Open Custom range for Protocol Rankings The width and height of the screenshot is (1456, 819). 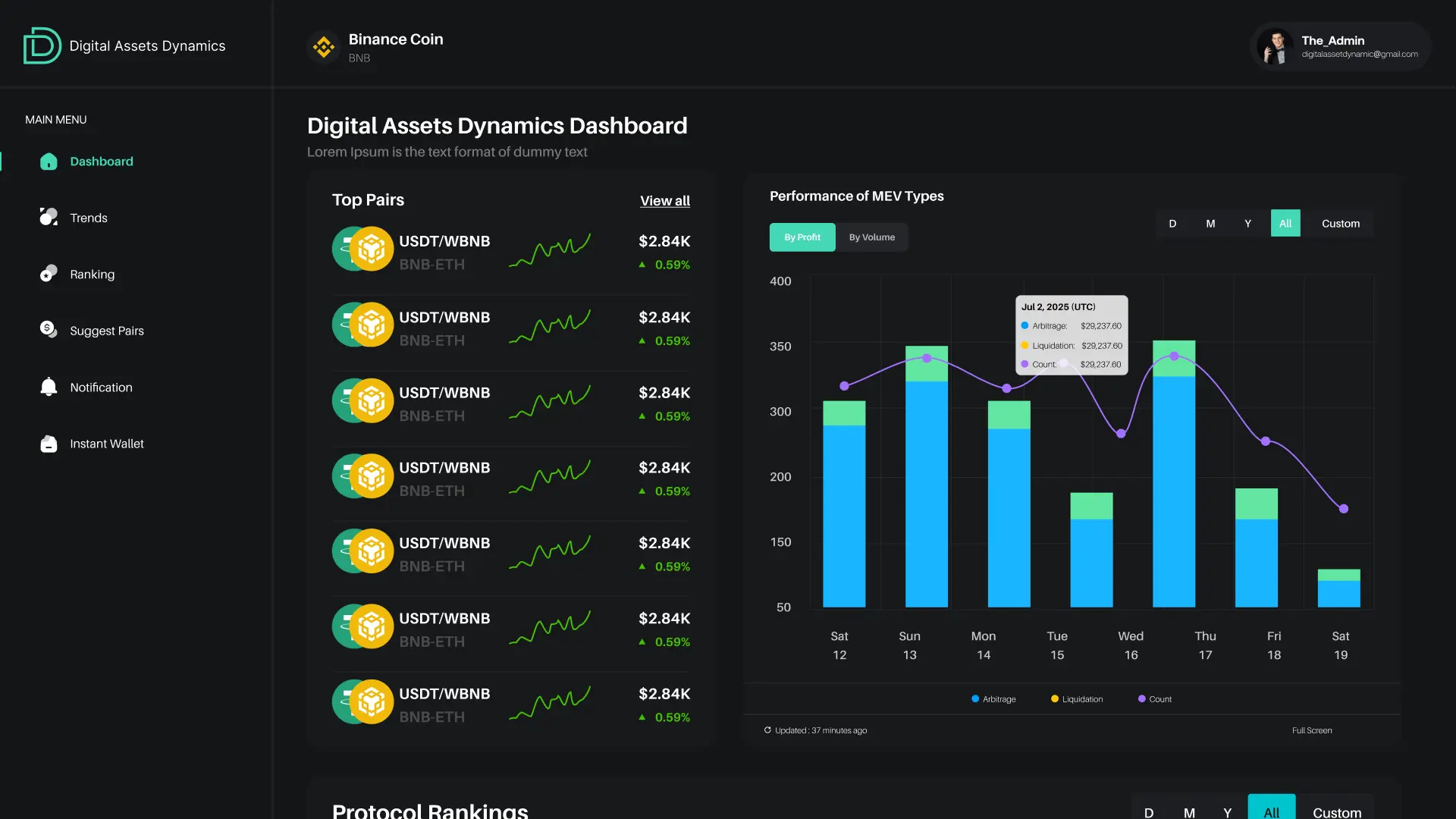tap(1335, 811)
